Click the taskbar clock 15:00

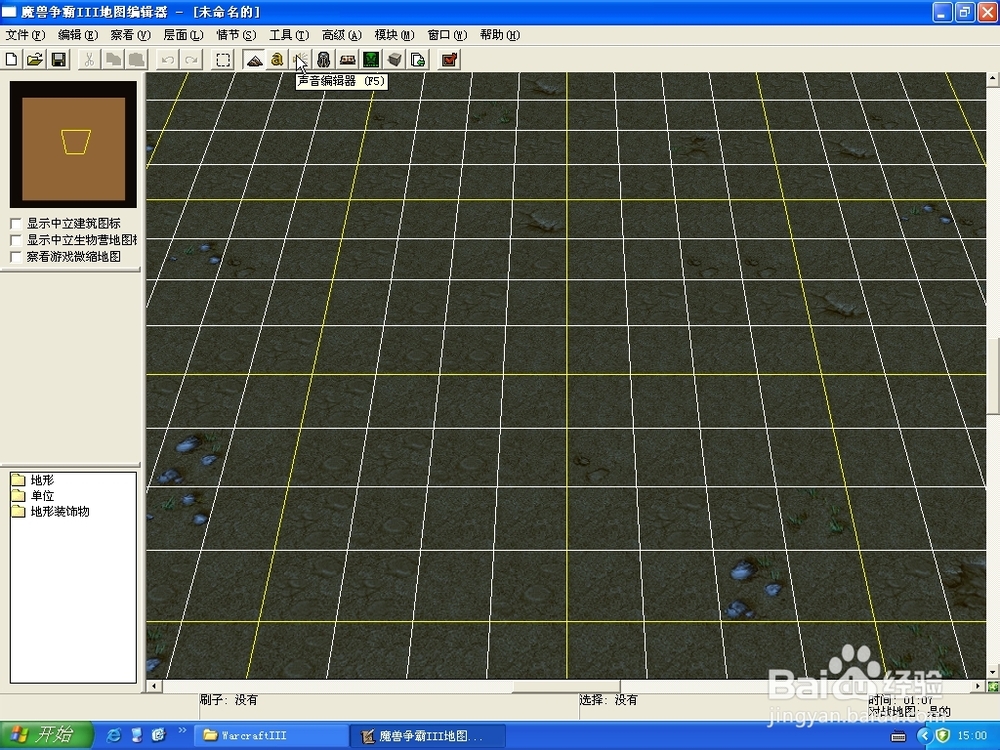tap(973, 736)
